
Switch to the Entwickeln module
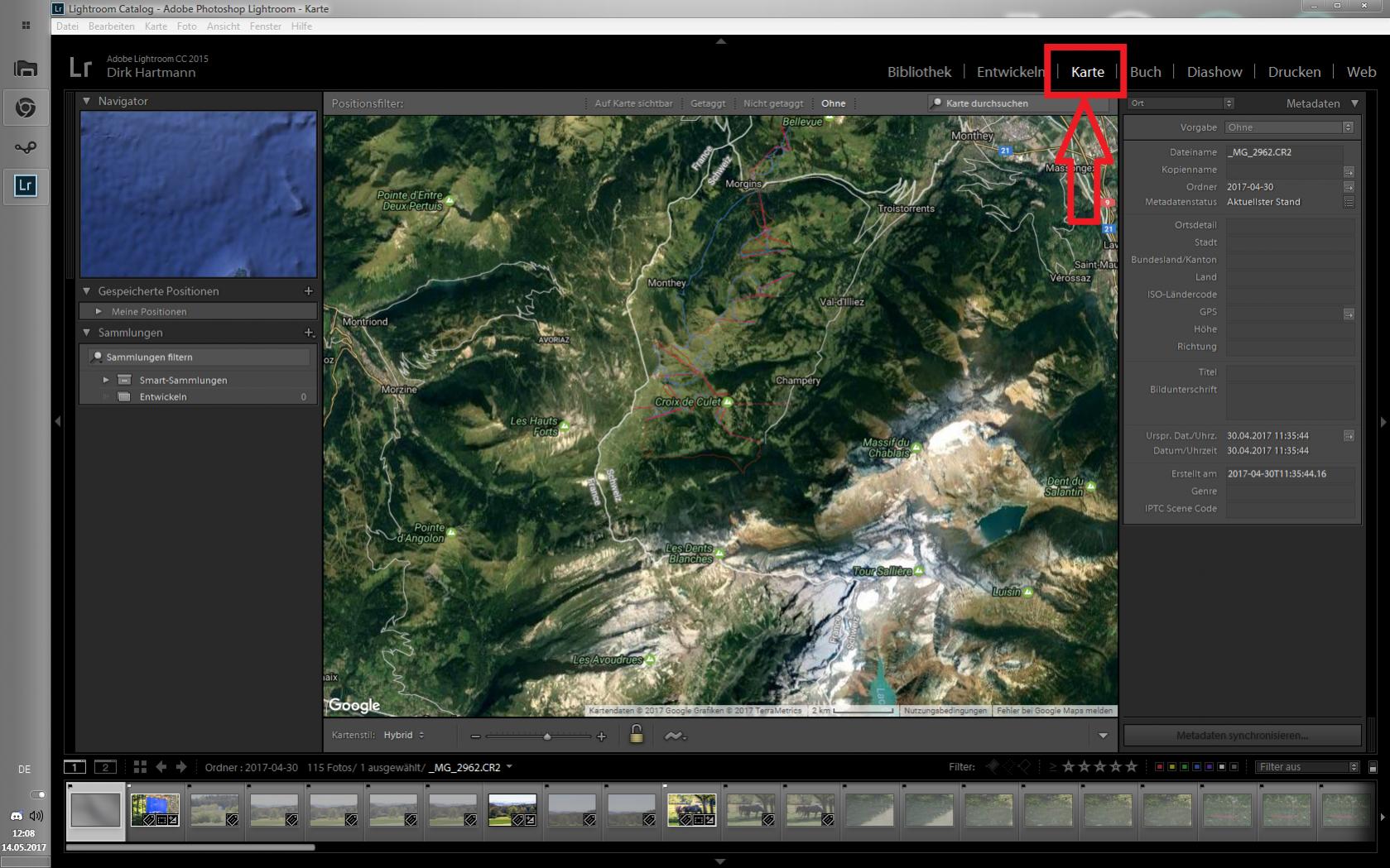coord(1010,72)
